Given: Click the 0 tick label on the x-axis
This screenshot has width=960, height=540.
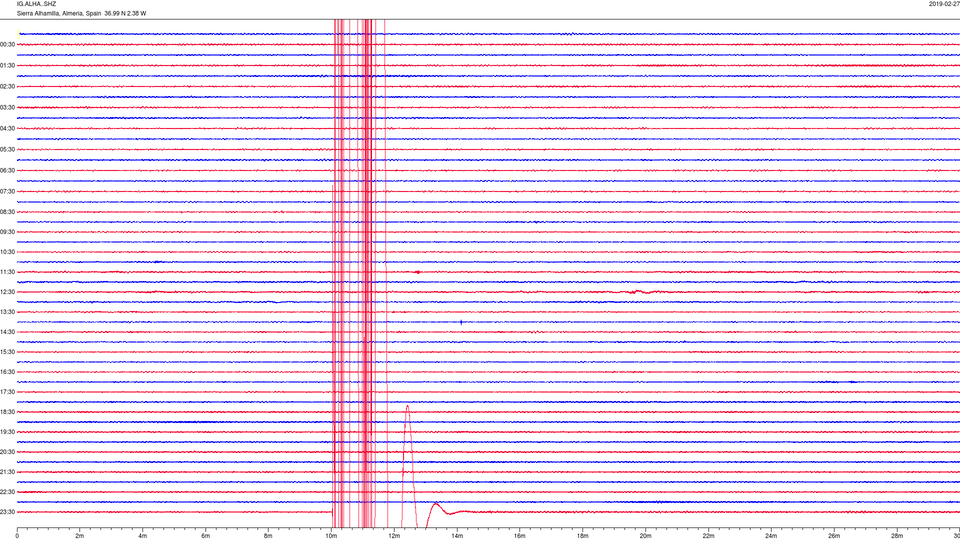Looking at the screenshot, I should [17, 536].
